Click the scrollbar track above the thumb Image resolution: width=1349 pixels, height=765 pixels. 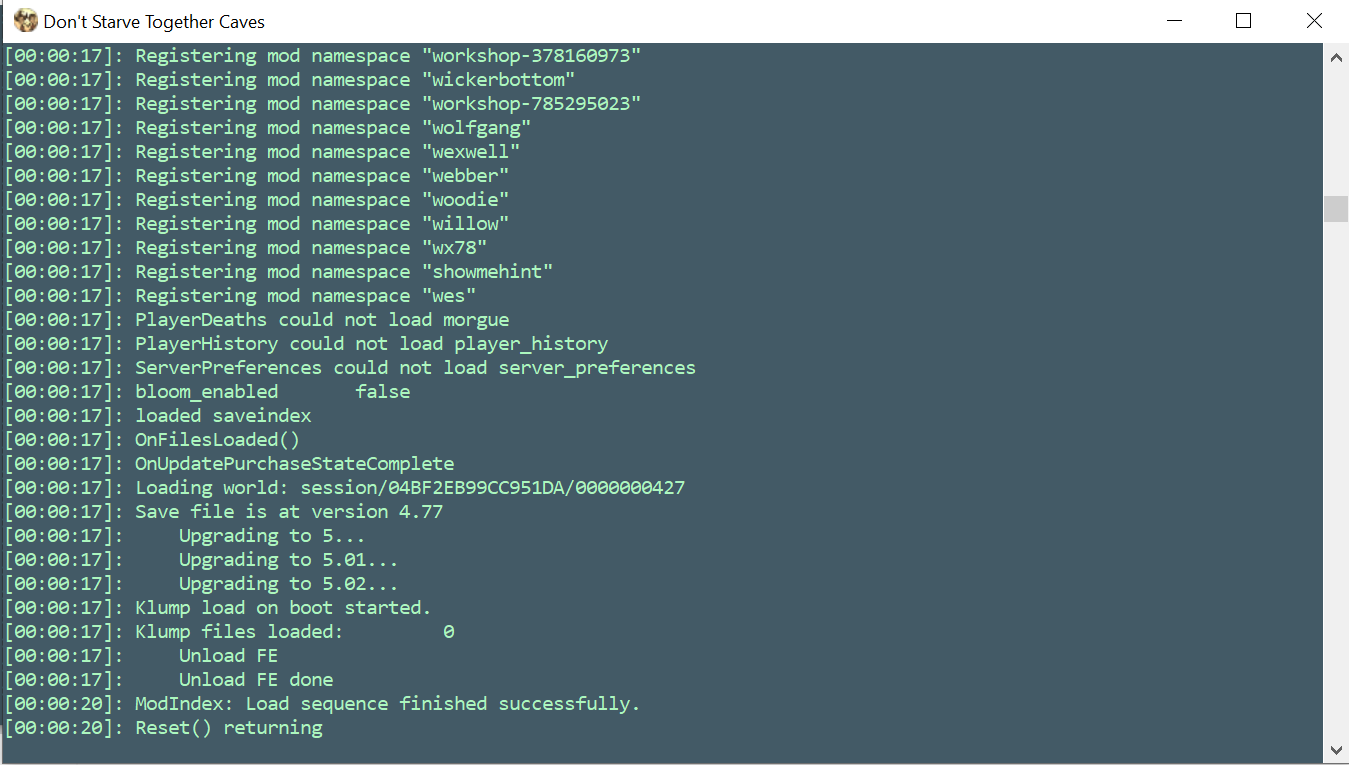[1336, 130]
